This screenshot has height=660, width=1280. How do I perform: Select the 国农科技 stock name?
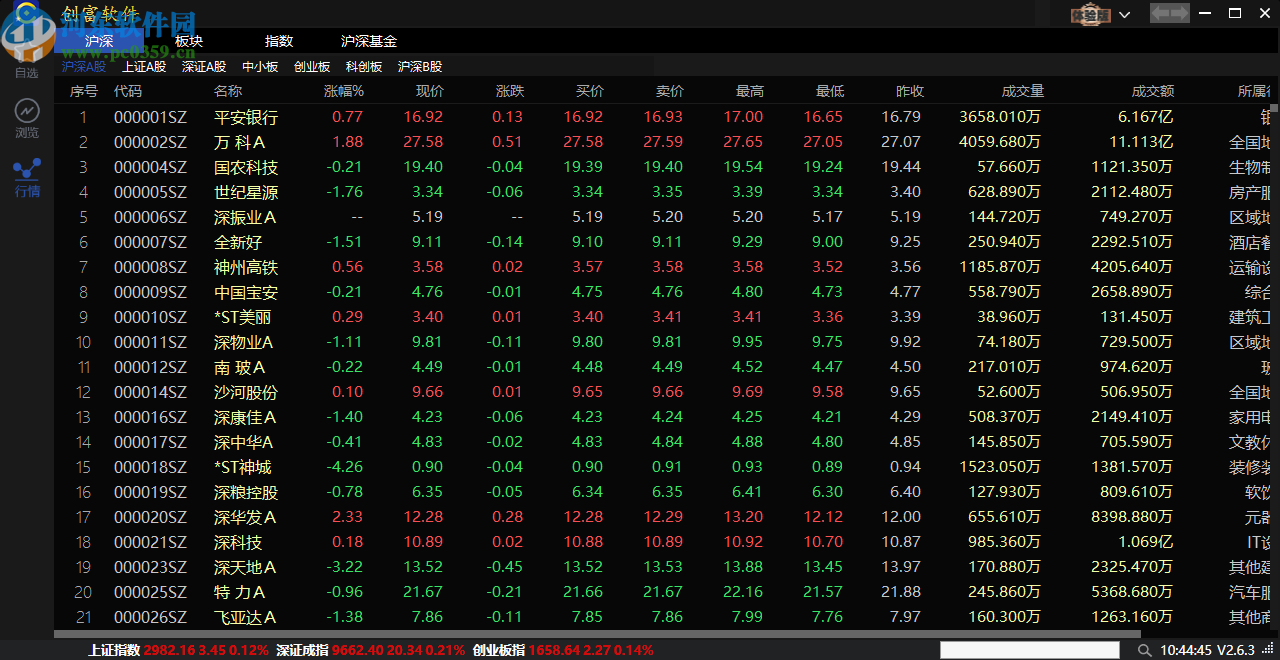pos(246,167)
